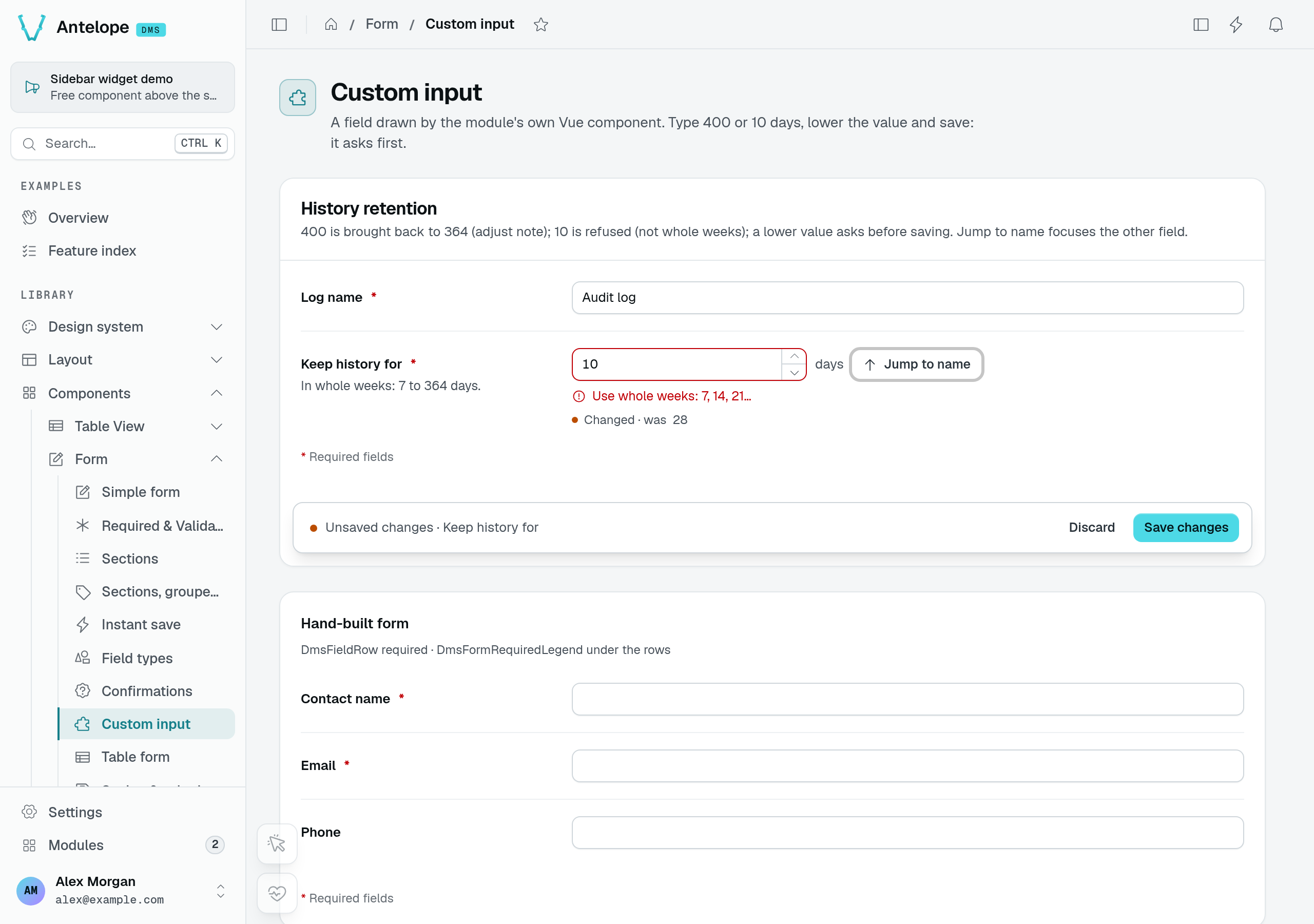The width and height of the screenshot is (1314, 924).
Task: Decrease days with the down stepper arrow
Action: pyautogui.click(x=795, y=372)
